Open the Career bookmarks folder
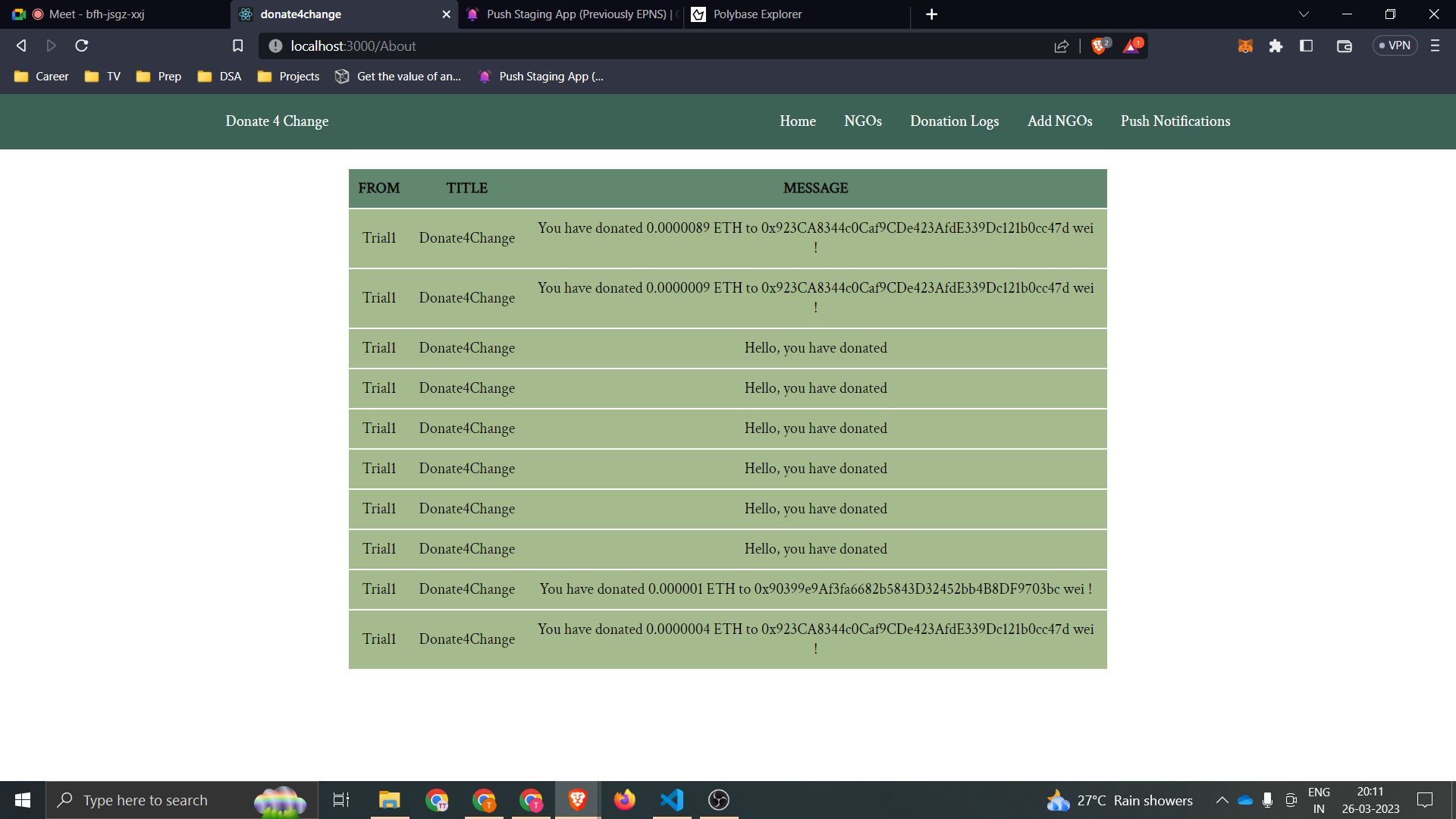The image size is (1456, 819). [x=42, y=77]
